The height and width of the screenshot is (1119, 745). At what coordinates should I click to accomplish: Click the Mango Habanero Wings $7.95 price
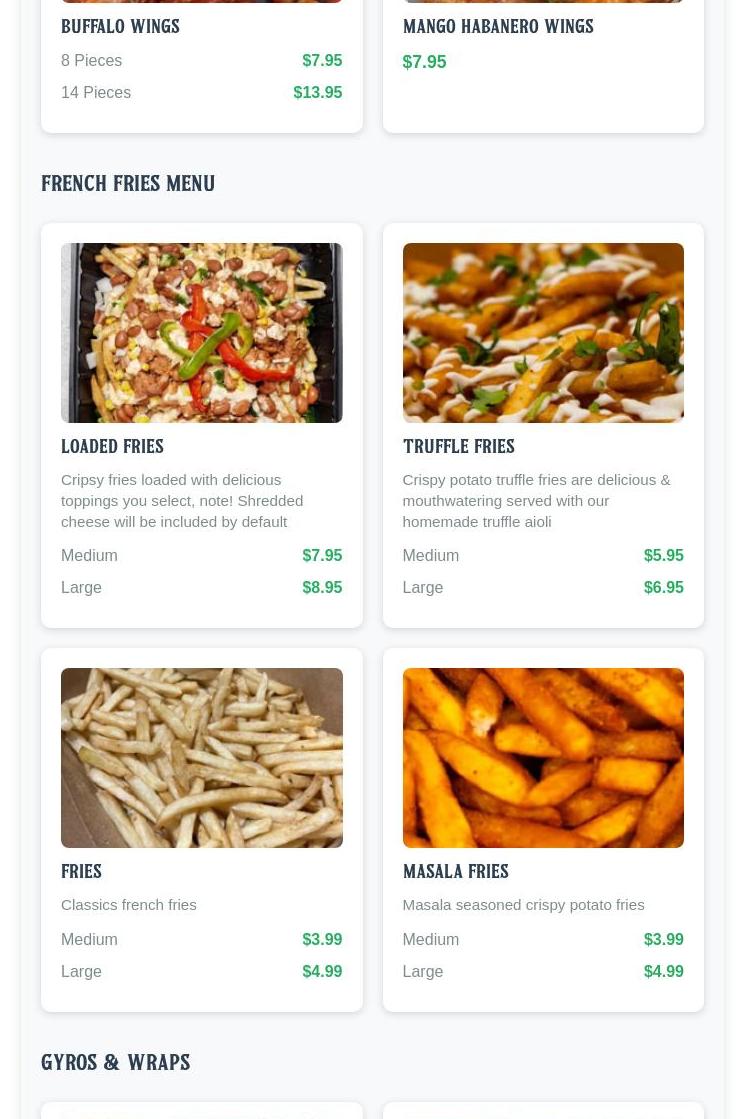click(x=425, y=62)
